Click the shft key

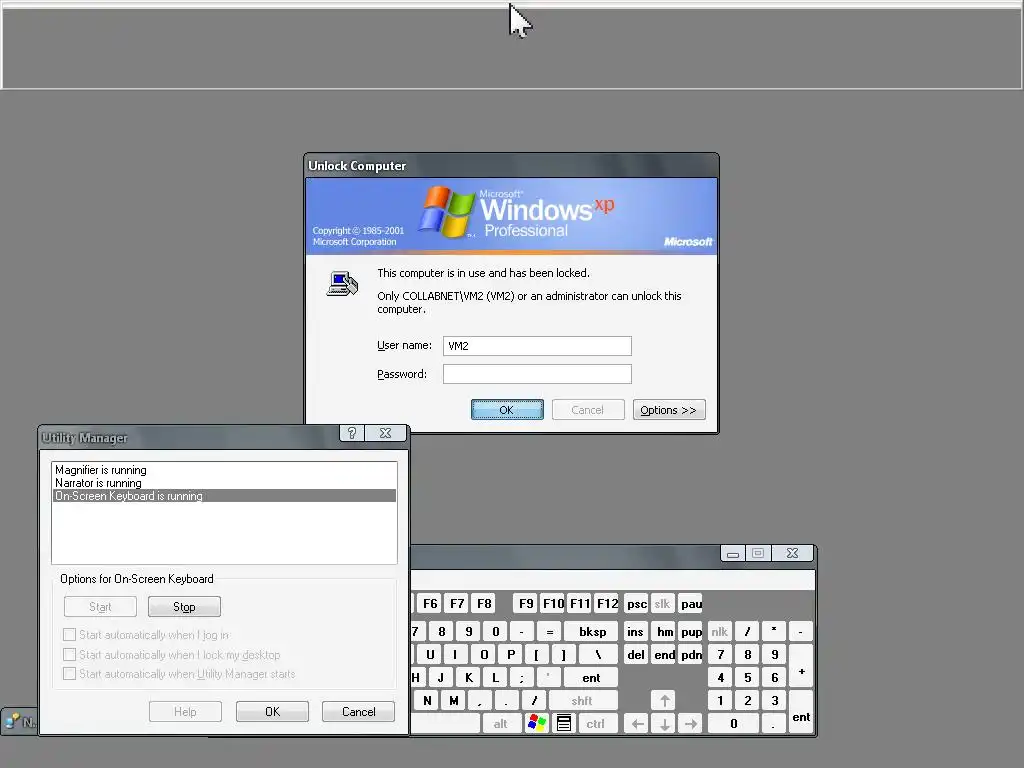point(582,701)
